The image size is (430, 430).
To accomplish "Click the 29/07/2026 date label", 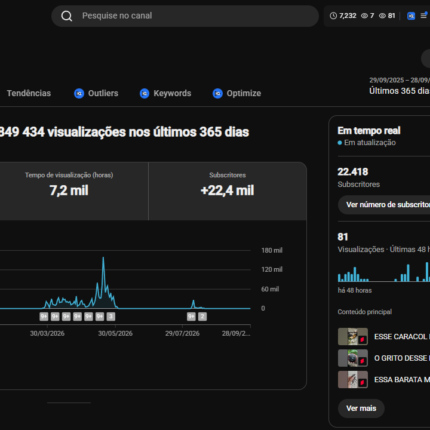I will 182,333.
